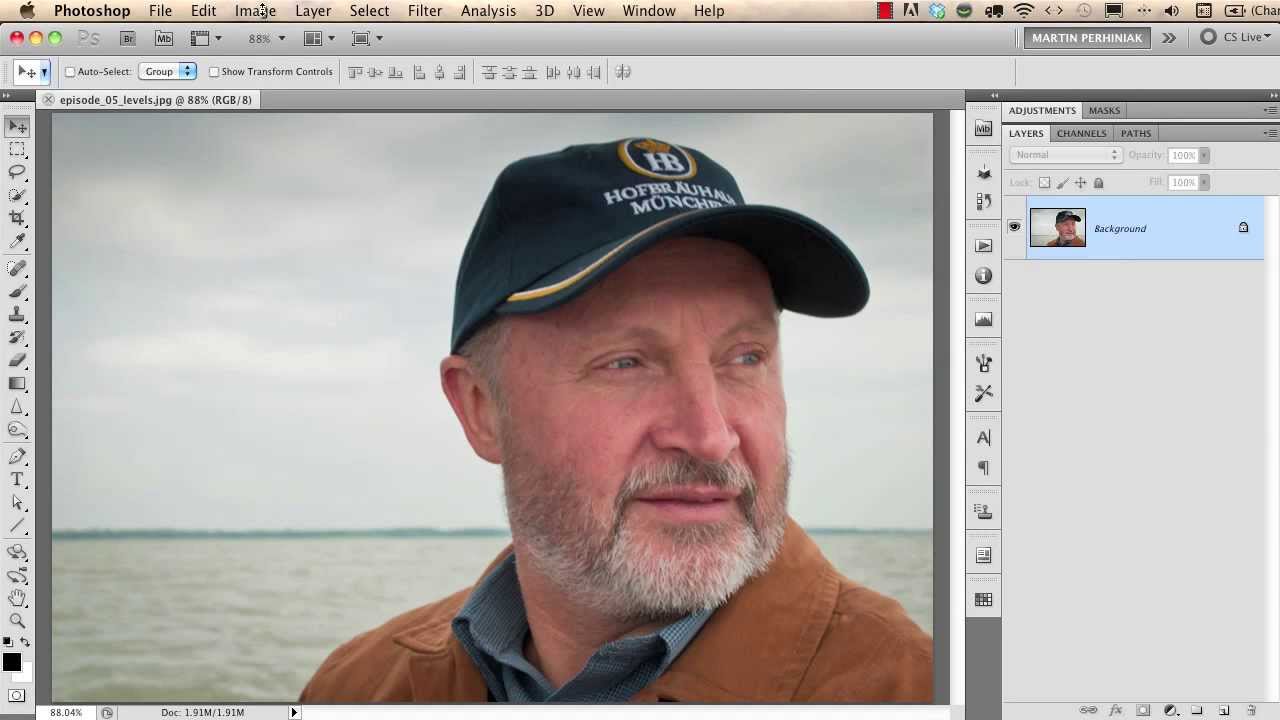Select the Gradient tool
1280x720 pixels.
click(17, 383)
